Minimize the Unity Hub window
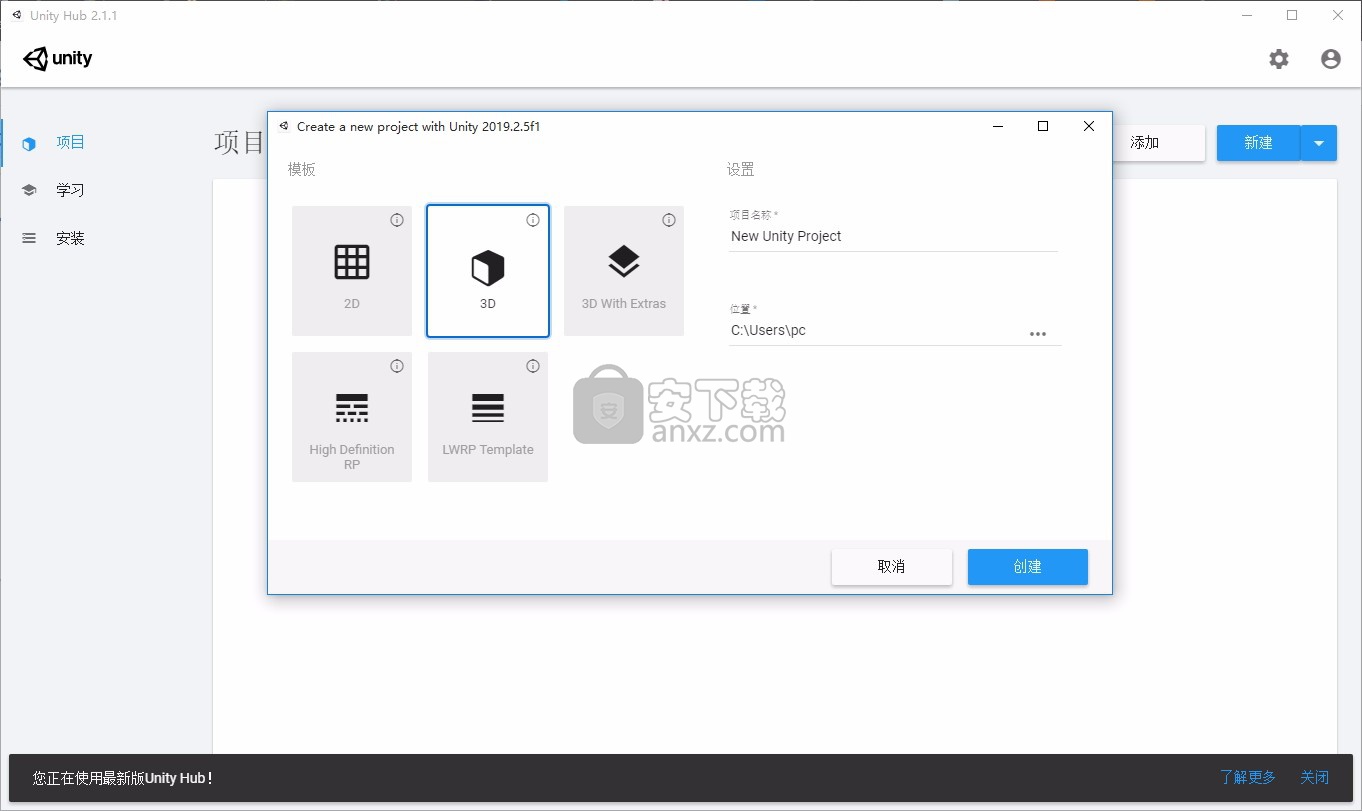The height and width of the screenshot is (811, 1362). click(1246, 15)
